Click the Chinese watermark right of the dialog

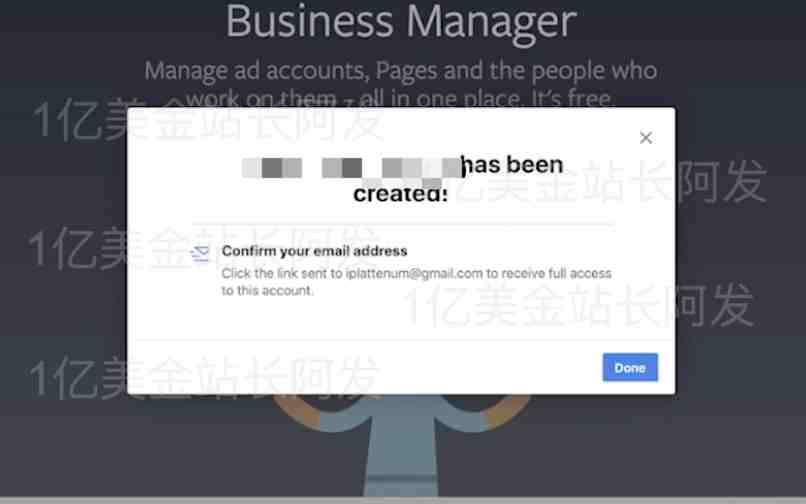612,182
